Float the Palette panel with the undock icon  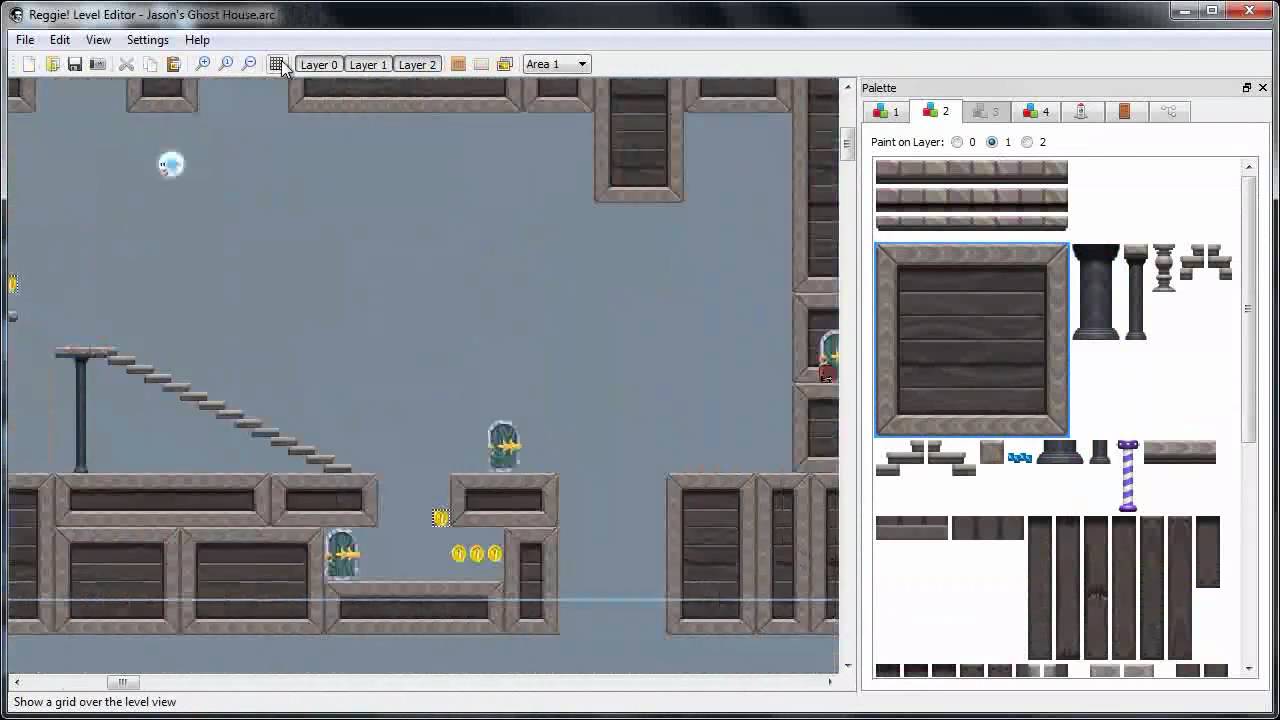pyautogui.click(x=1247, y=88)
